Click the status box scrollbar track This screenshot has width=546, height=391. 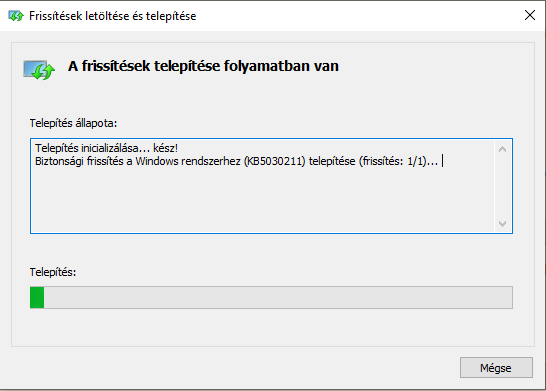502,186
